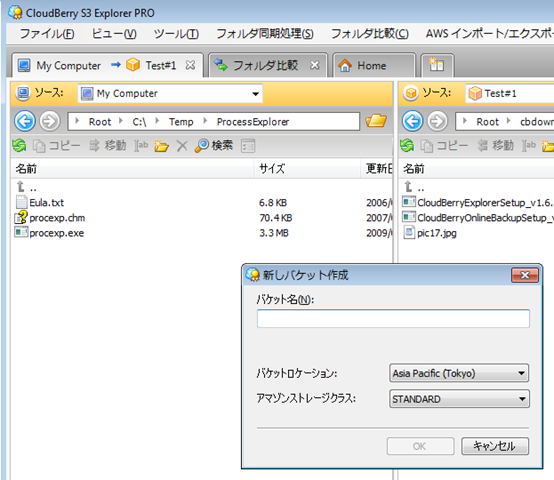Click Root in the left path bar
554x480 pixels.
click(100, 122)
